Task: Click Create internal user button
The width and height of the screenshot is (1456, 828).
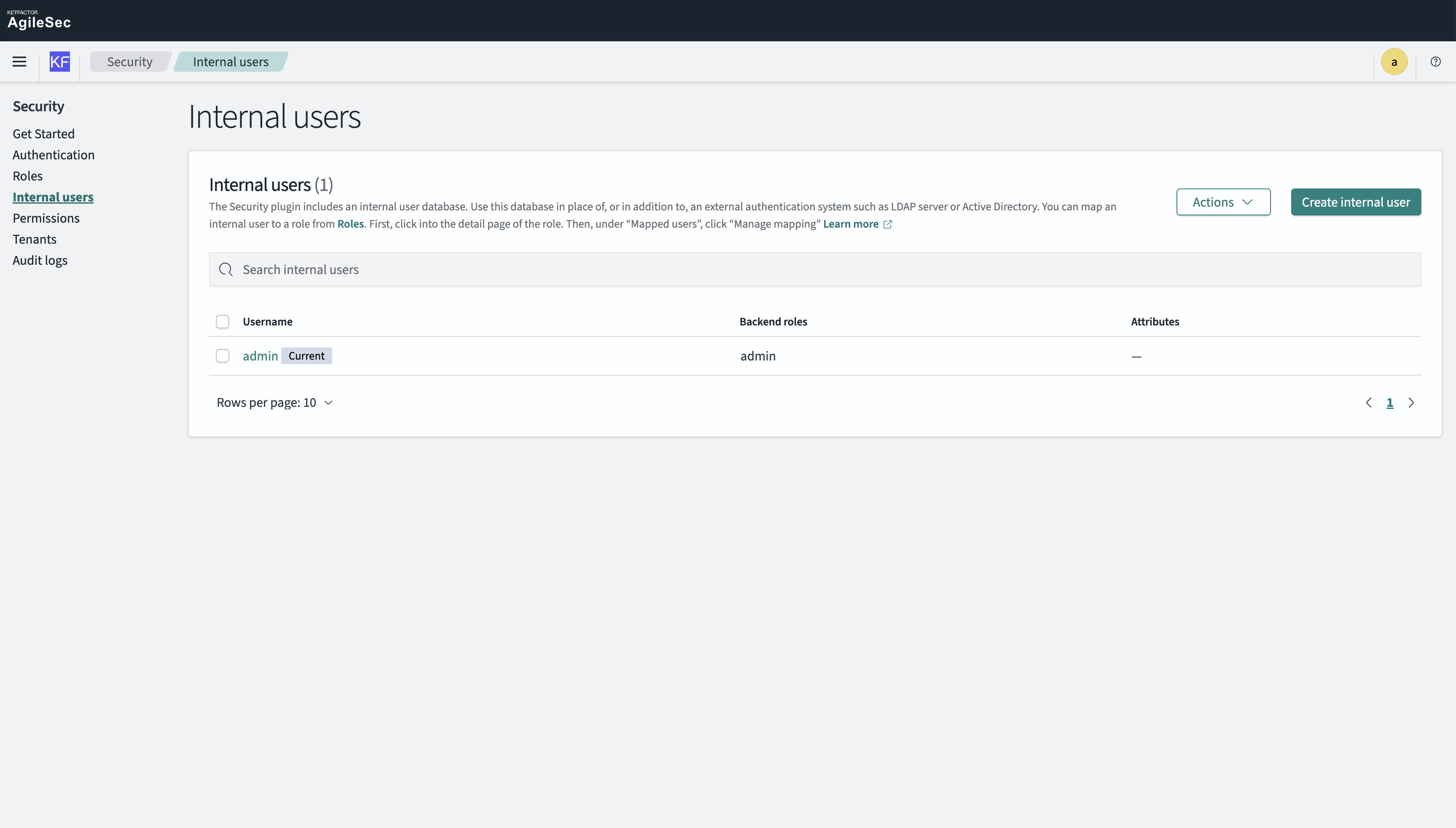Action: [1355, 202]
